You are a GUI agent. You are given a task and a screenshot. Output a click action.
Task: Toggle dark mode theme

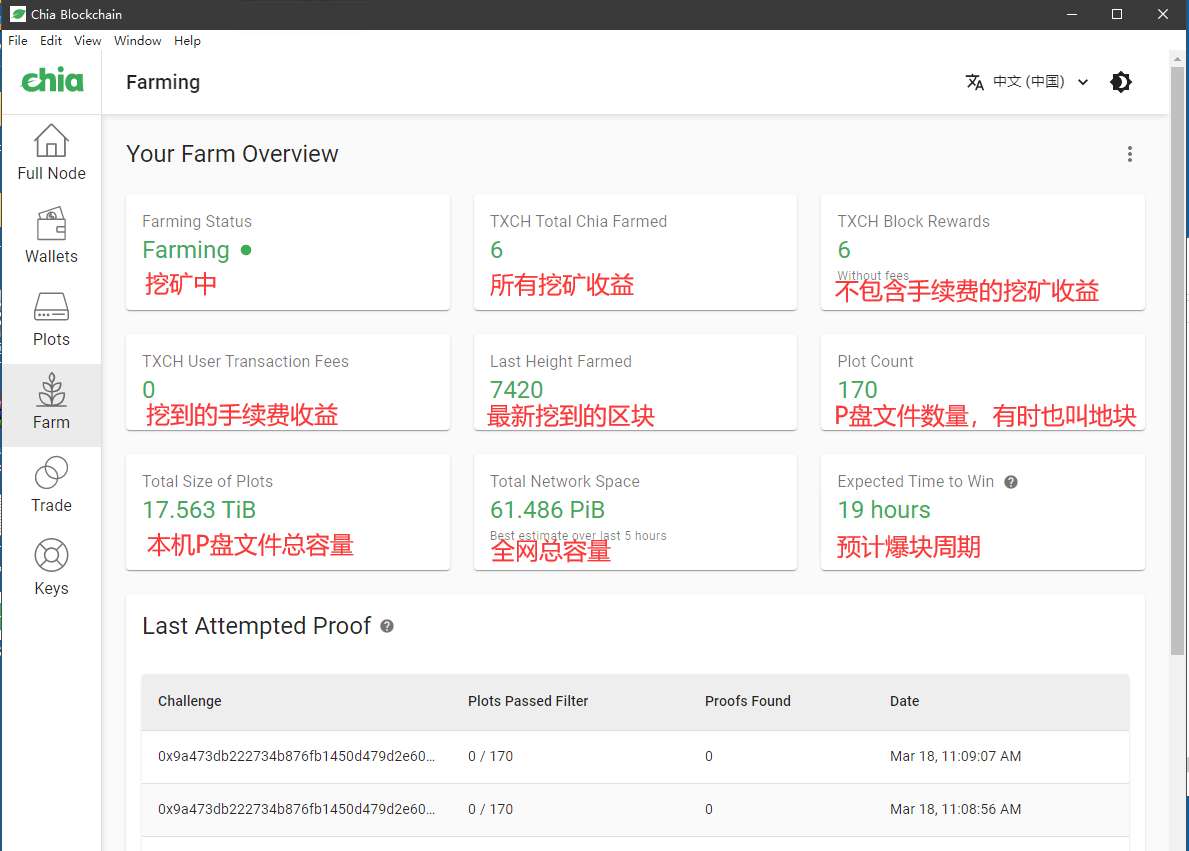coord(1121,82)
